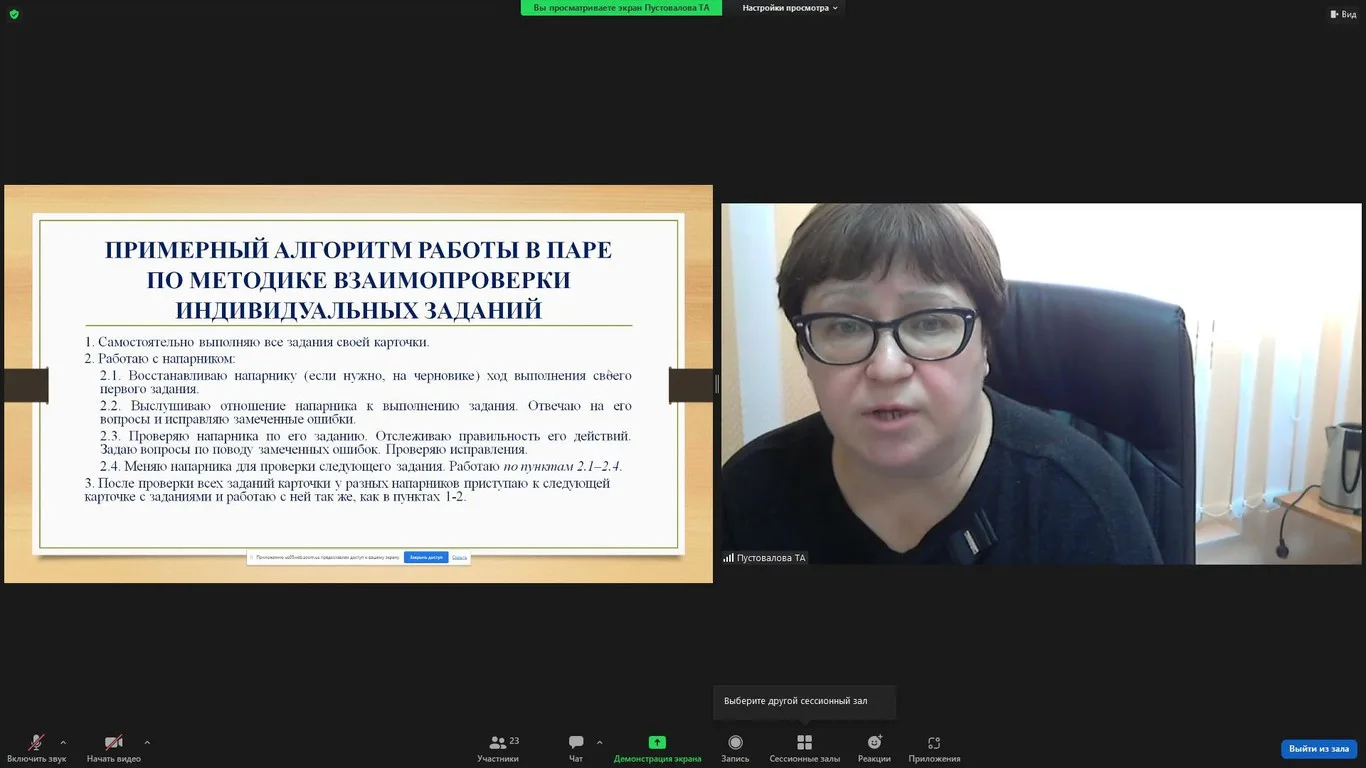Start Демонстрация экрана screen sharing
This screenshot has width=1366, height=768.
pos(657,747)
